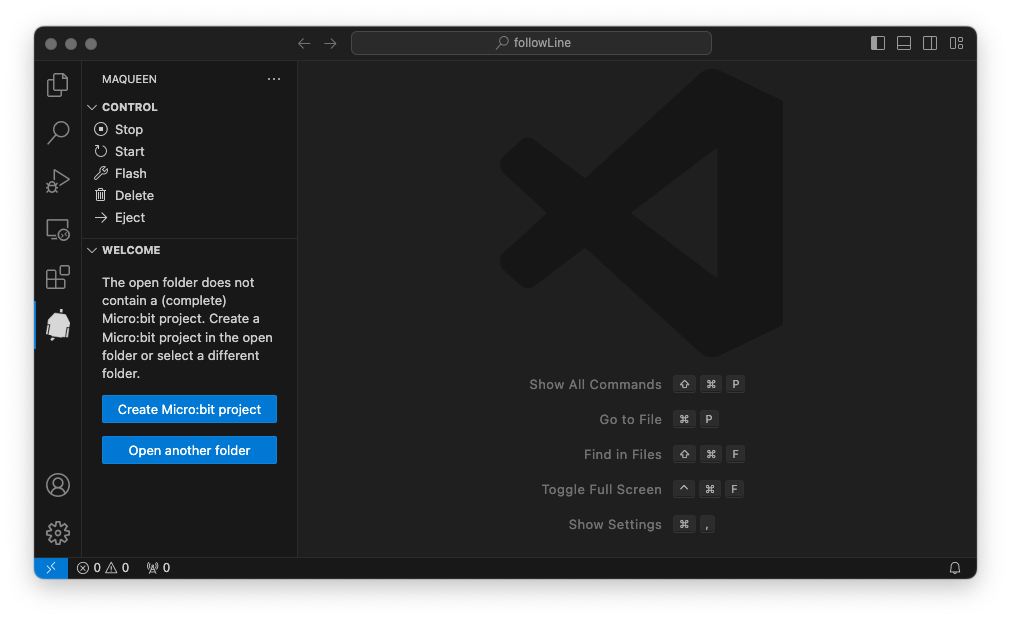Image resolution: width=1011 pixels, height=621 pixels.
Task: Click the Open another folder button
Action: coord(189,450)
